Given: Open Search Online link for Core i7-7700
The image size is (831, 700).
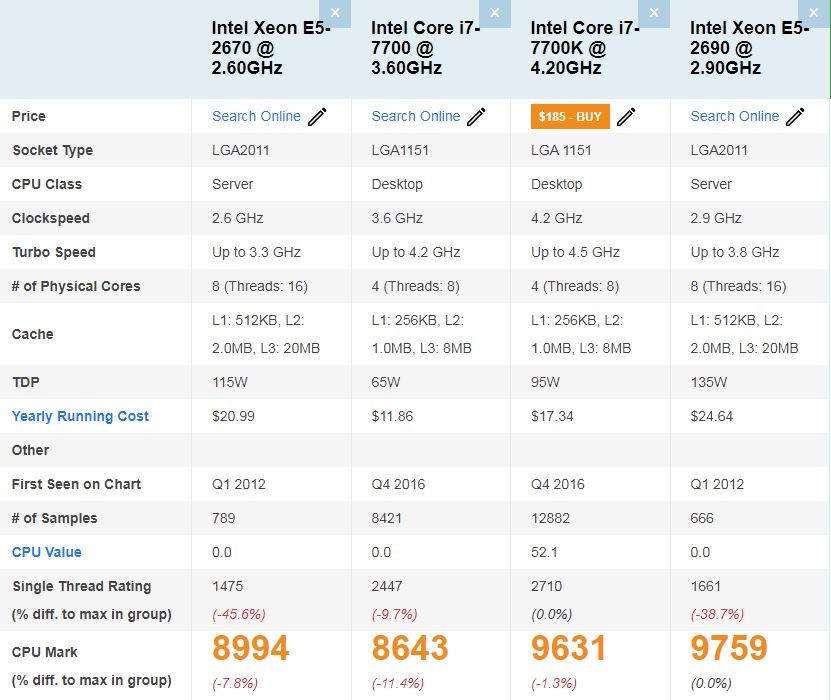Looking at the screenshot, I should pyautogui.click(x=416, y=116).
